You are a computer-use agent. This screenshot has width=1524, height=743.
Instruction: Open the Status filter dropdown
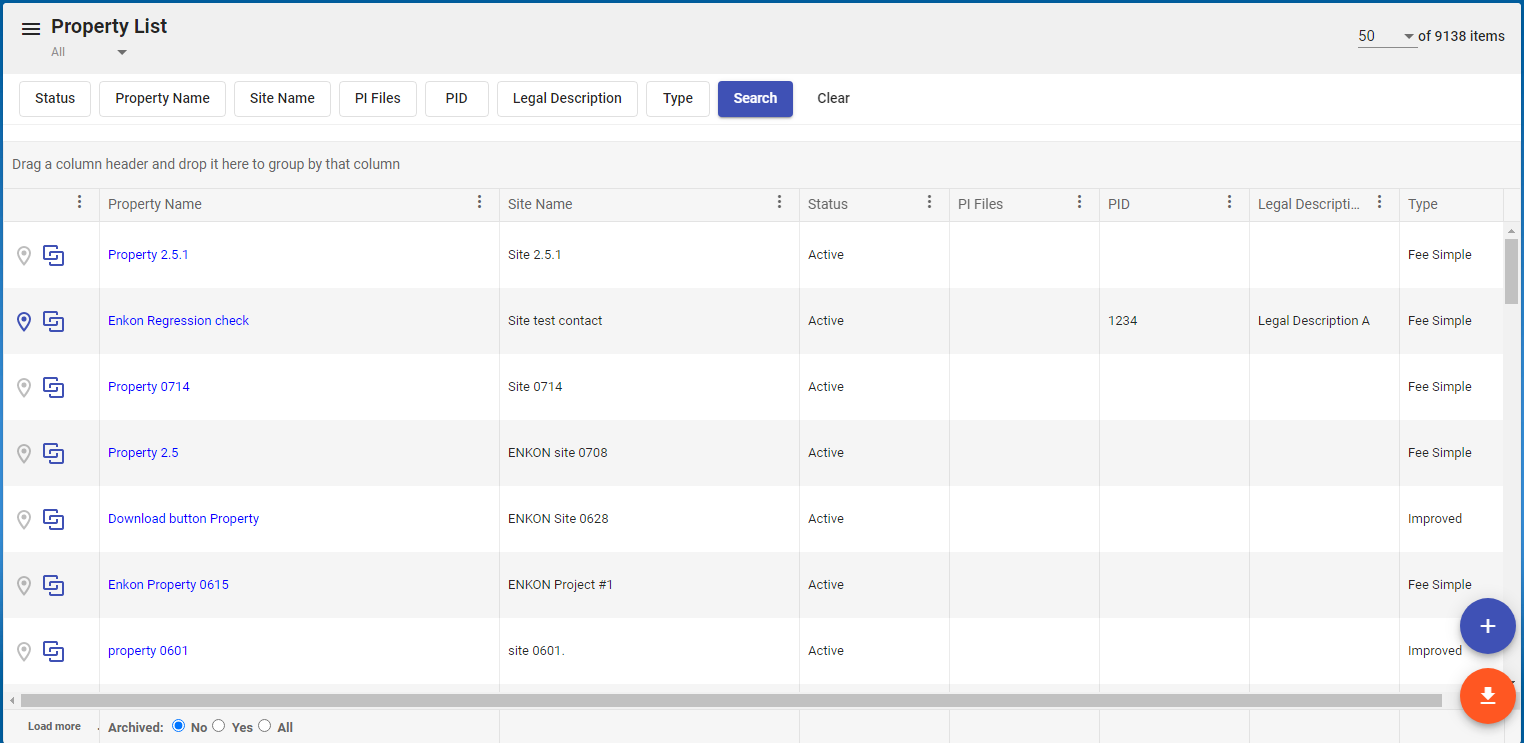[55, 99]
